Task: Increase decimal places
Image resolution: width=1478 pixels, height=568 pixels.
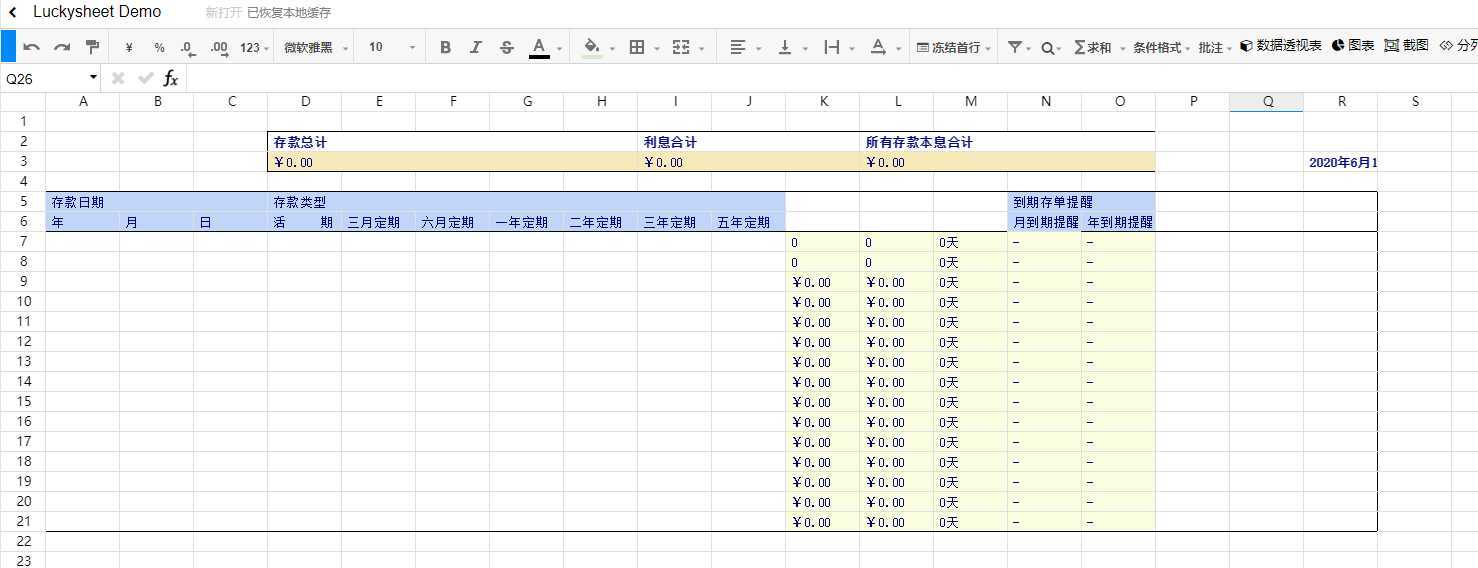Action: point(219,47)
